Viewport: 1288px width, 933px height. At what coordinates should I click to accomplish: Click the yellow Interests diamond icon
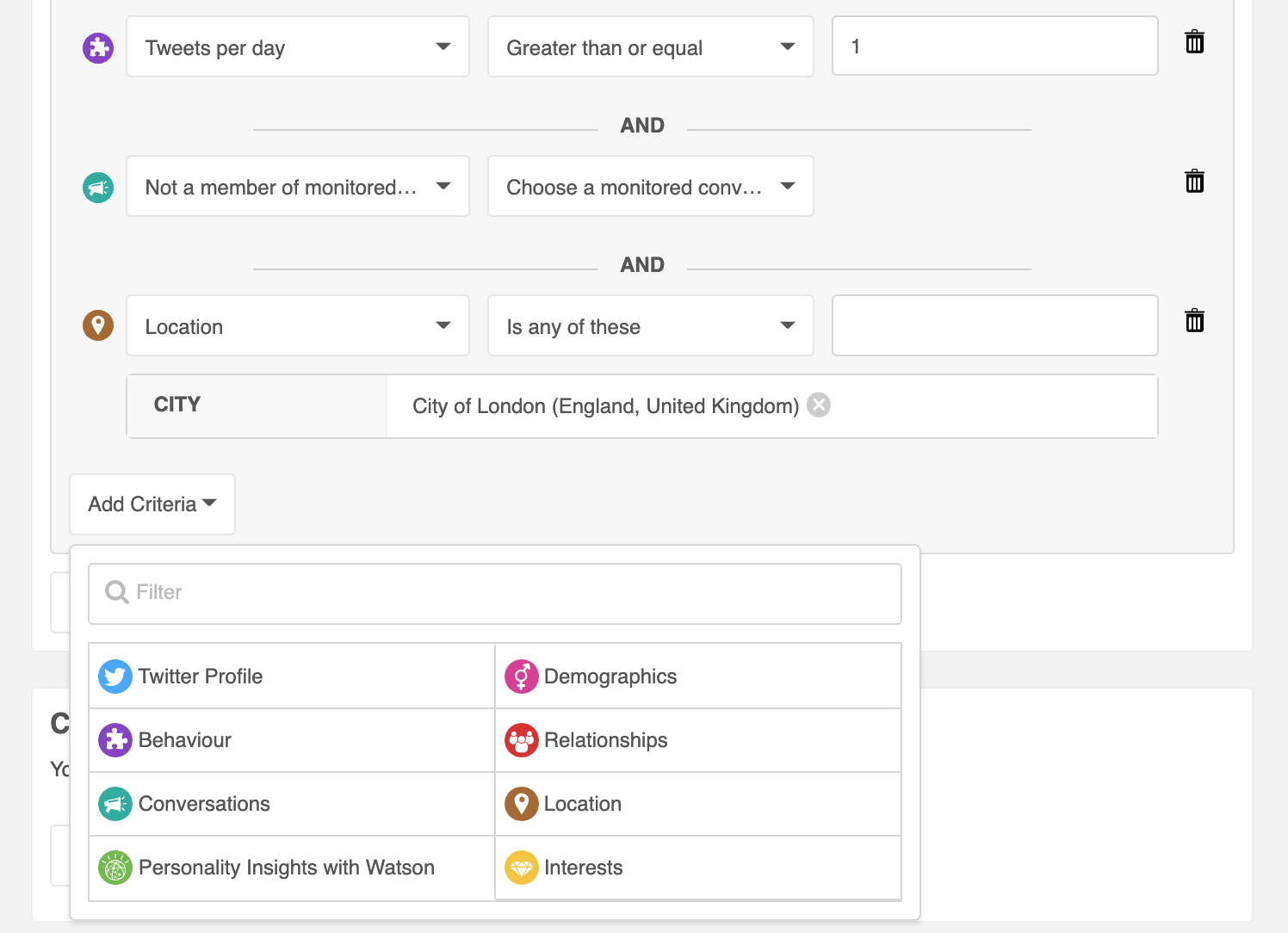(522, 868)
